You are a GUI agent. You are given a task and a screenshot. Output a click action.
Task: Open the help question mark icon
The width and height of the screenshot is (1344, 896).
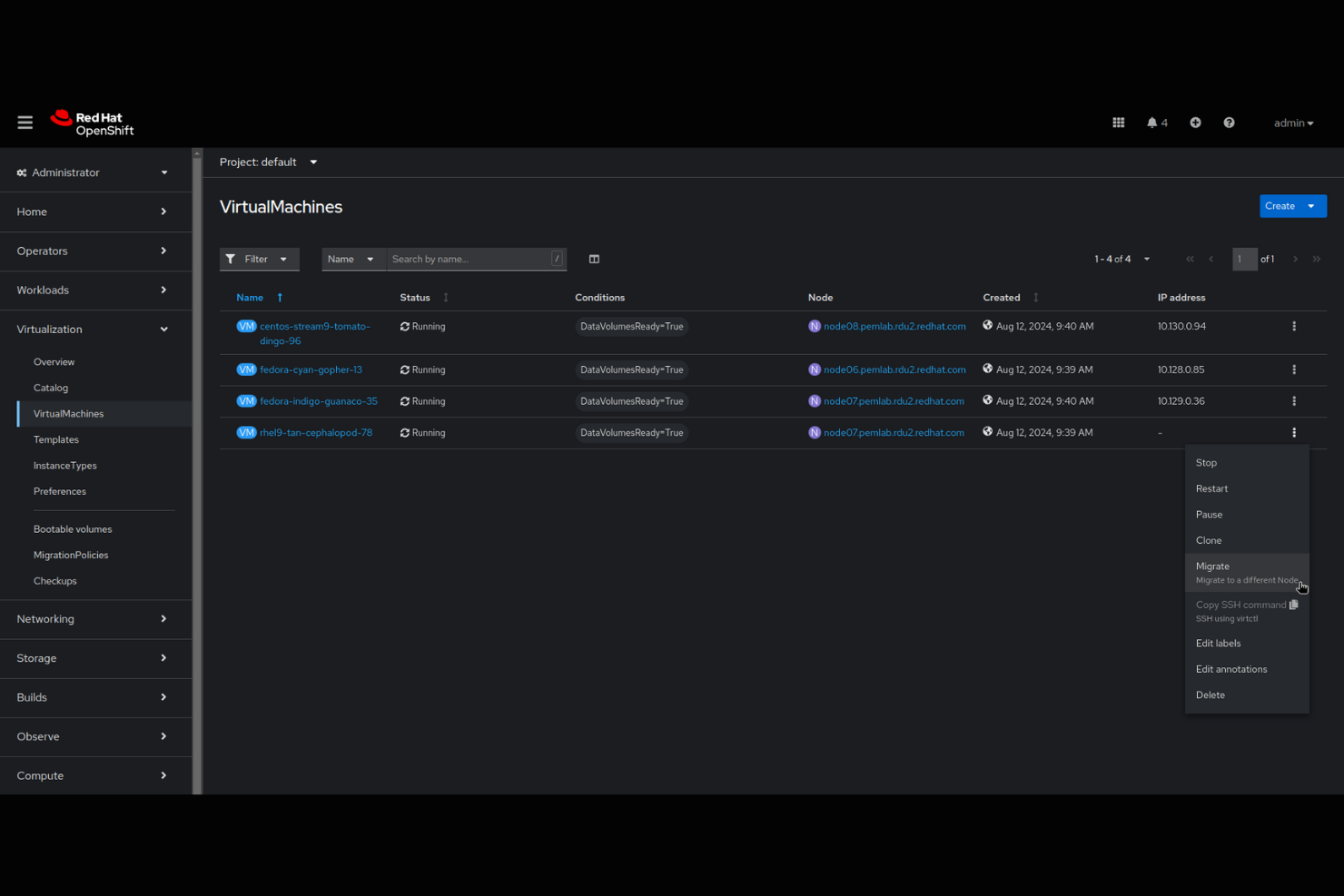coord(1229,122)
